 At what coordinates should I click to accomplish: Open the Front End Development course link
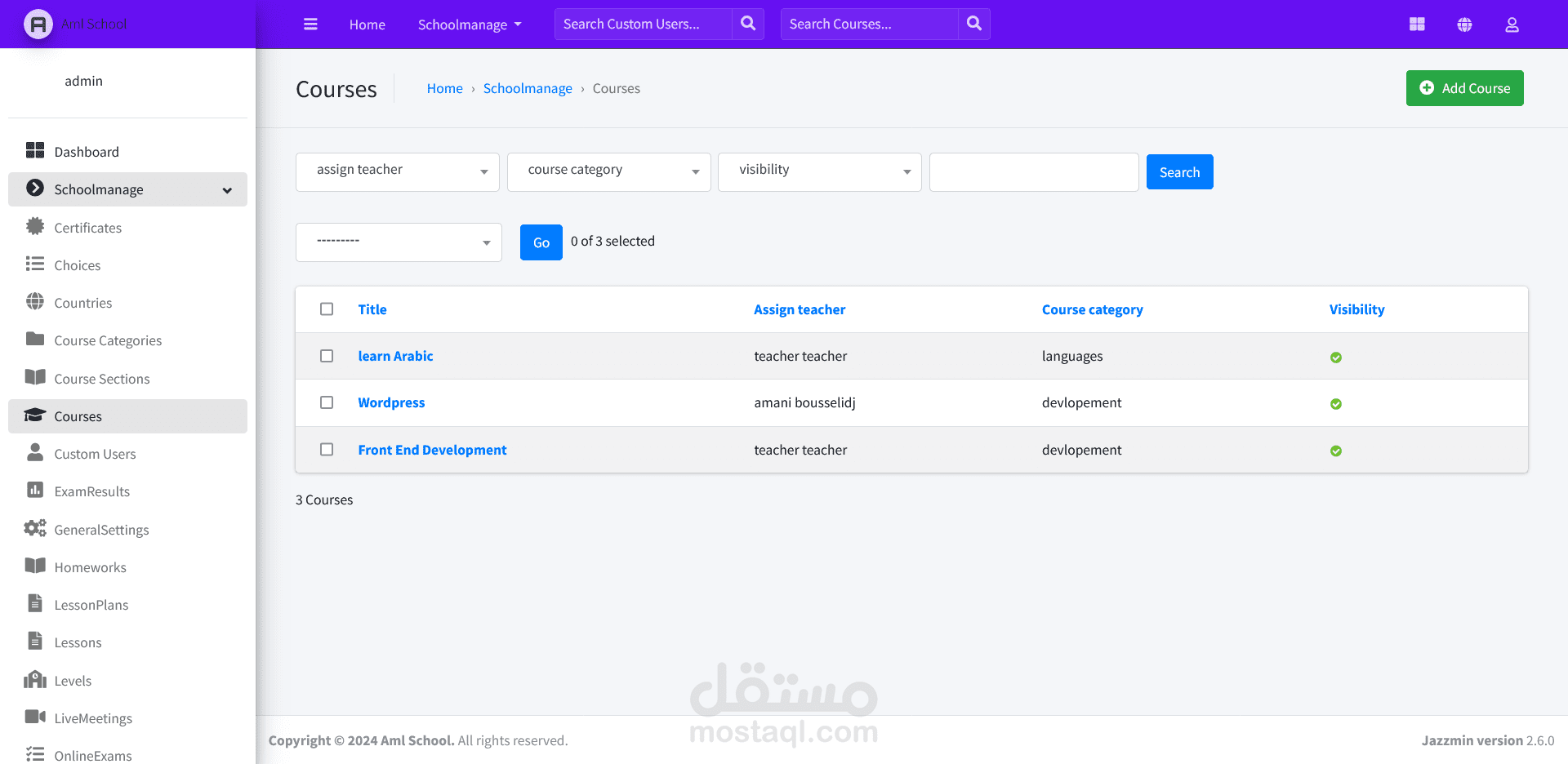(432, 450)
